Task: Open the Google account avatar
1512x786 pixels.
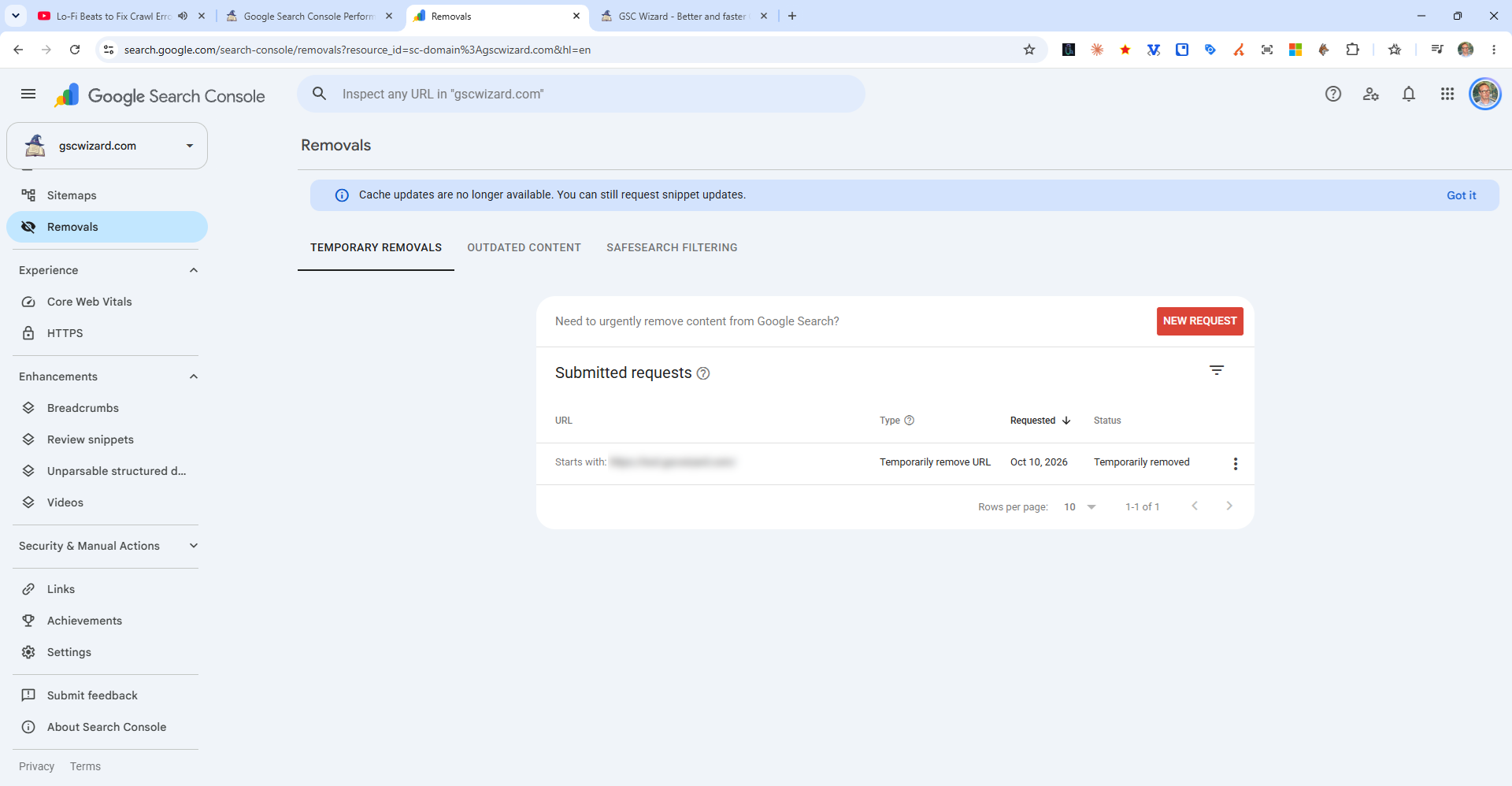Action: coord(1485,95)
